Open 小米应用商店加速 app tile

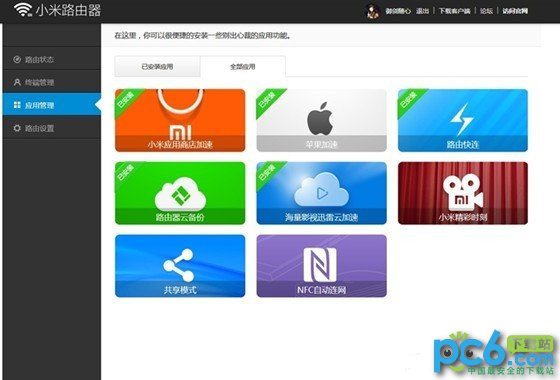tap(180, 120)
